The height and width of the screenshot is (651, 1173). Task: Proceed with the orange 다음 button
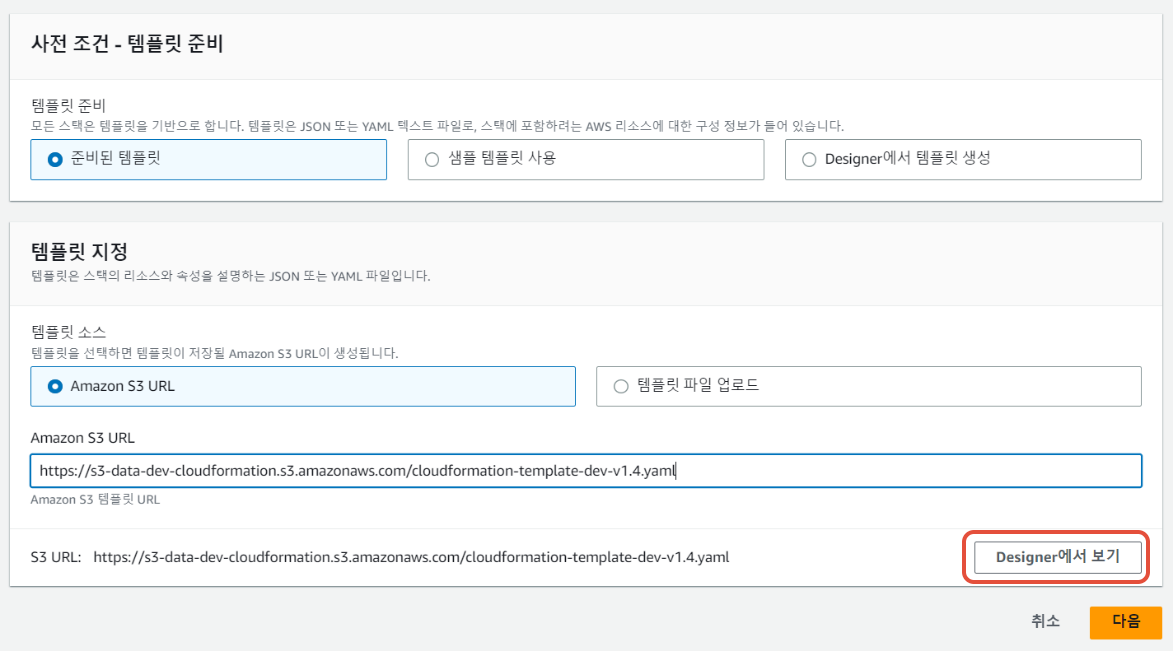coord(1125,621)
